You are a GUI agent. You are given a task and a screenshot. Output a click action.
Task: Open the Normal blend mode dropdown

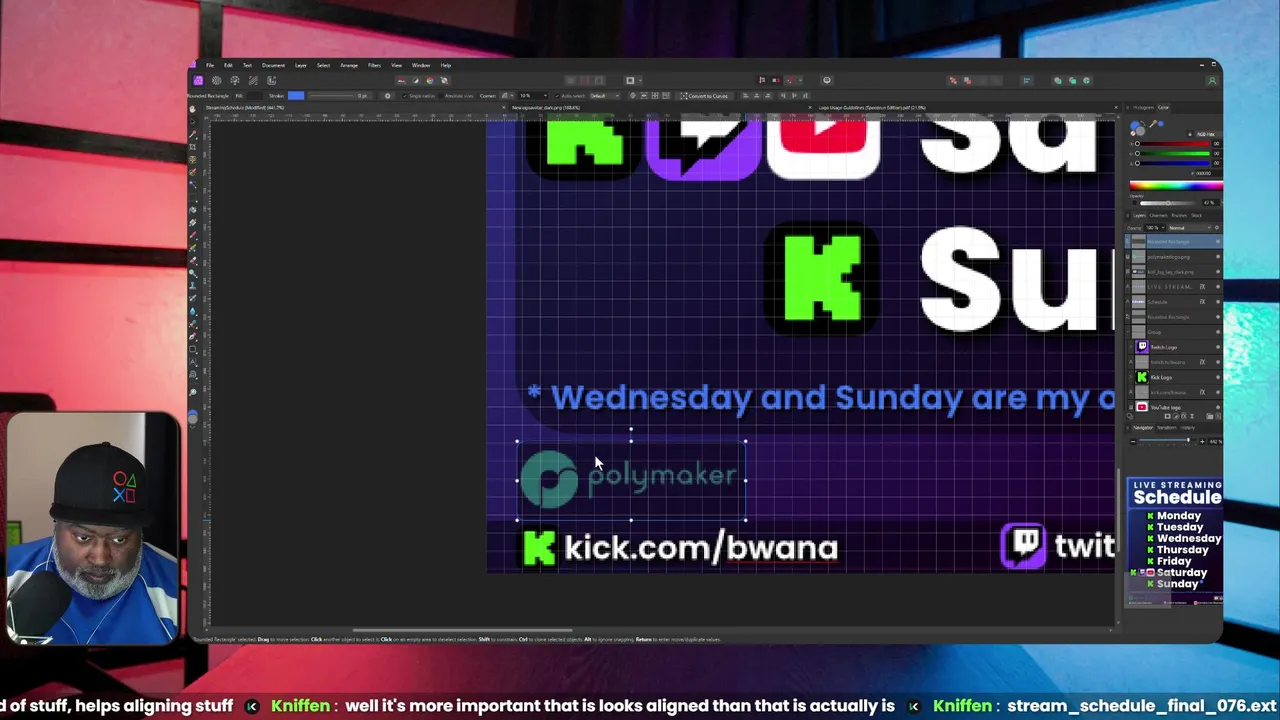[1188, 228]
